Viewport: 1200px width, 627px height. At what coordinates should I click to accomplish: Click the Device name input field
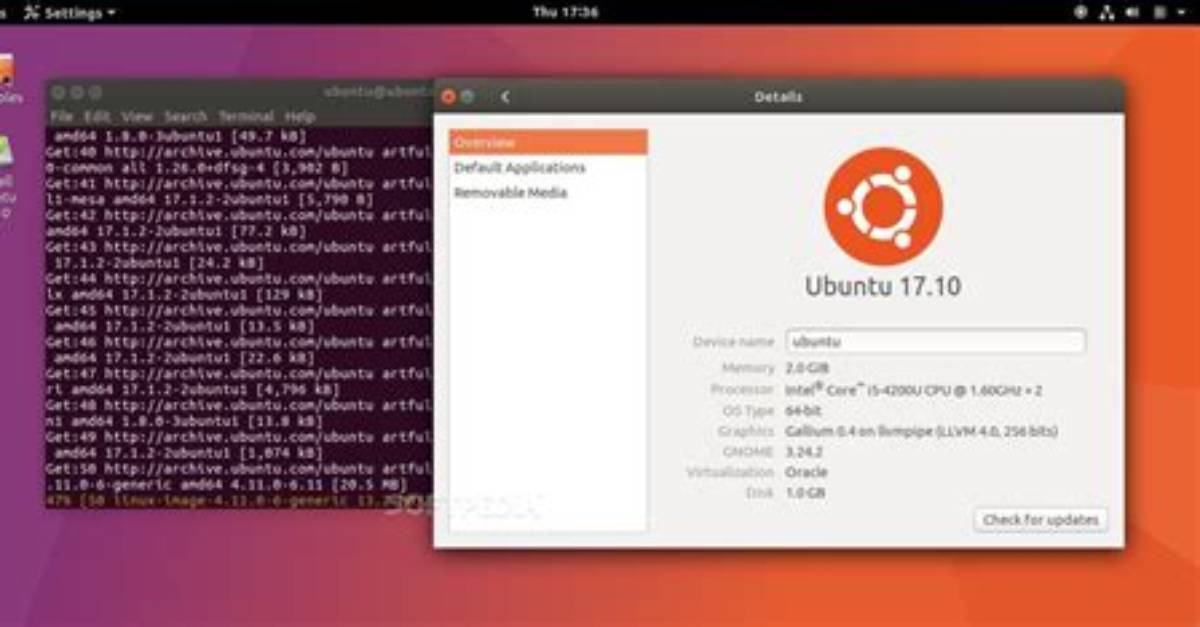tap(935, 341)
